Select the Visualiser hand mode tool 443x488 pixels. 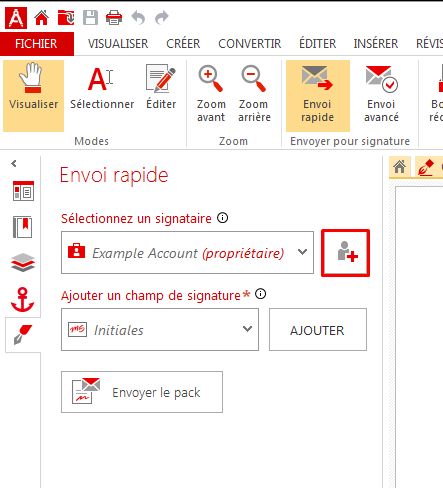(33, 96)
